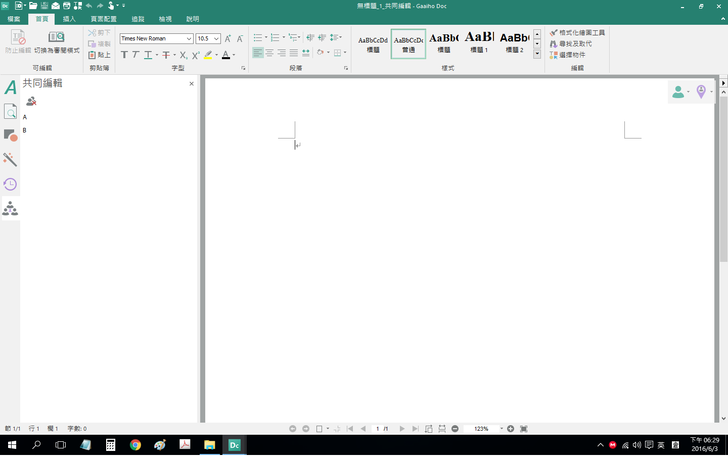Screen dimensions: 728x457
Task: Click the yellow text highlight color button
Action: coord(208,54)
